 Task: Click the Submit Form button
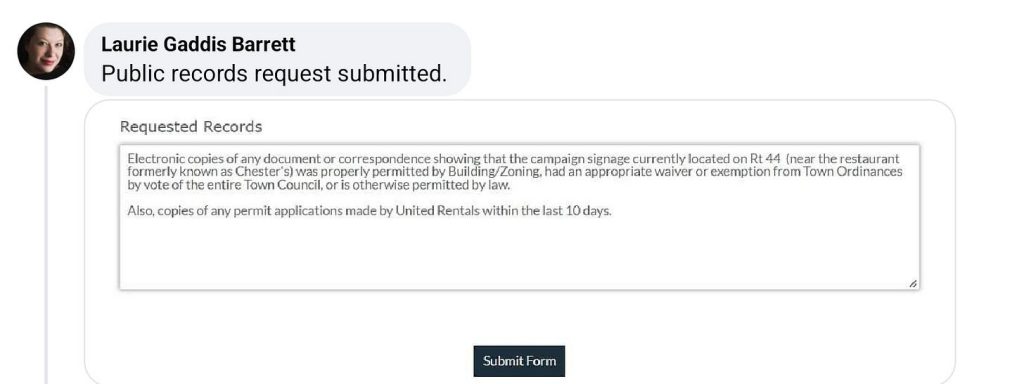(x=519, y=361)
